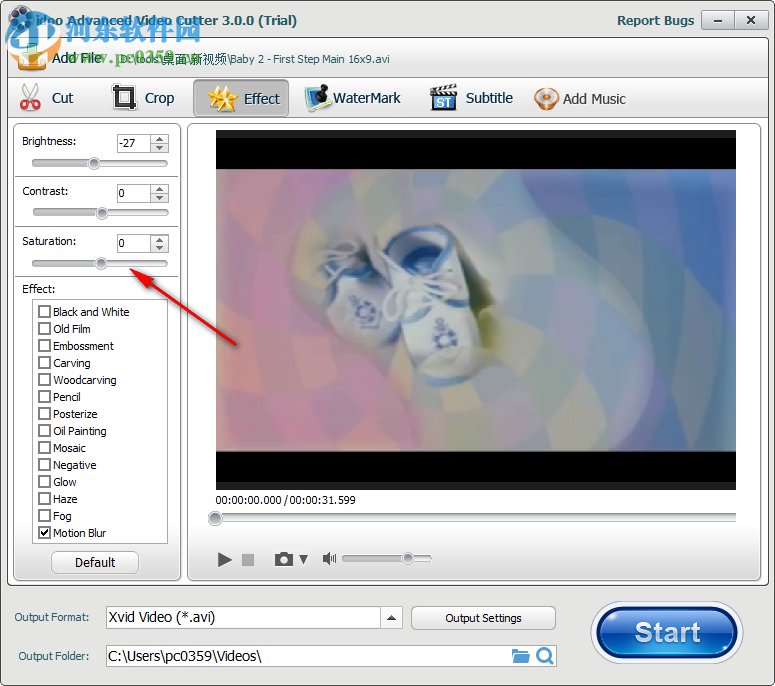Browse output folder with folder icon
Screen dimensions: 775x686
click(520, 656)
